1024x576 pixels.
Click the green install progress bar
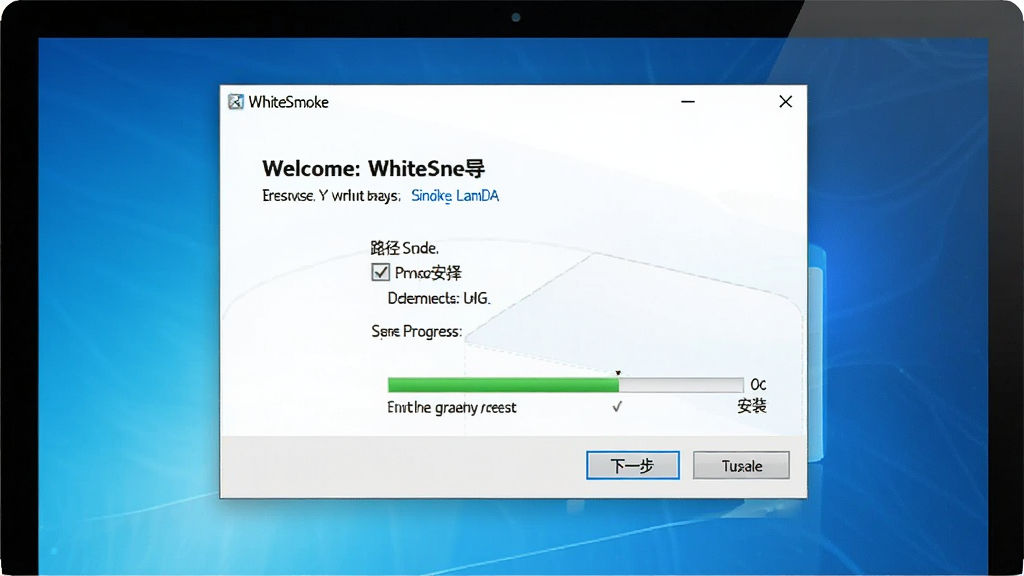click(x=566, y=385)
